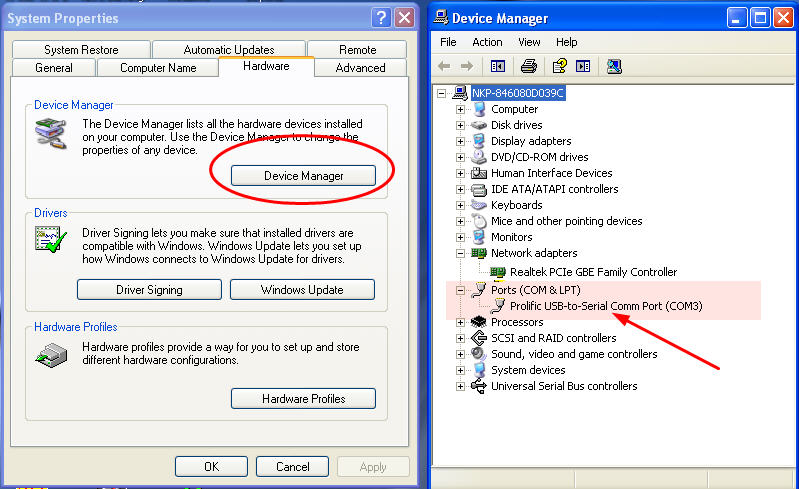The width and height of the screenshot is (799, 489).
Task: Click the Back arrow in Device Manager toolbar
Action: point(444,66)
